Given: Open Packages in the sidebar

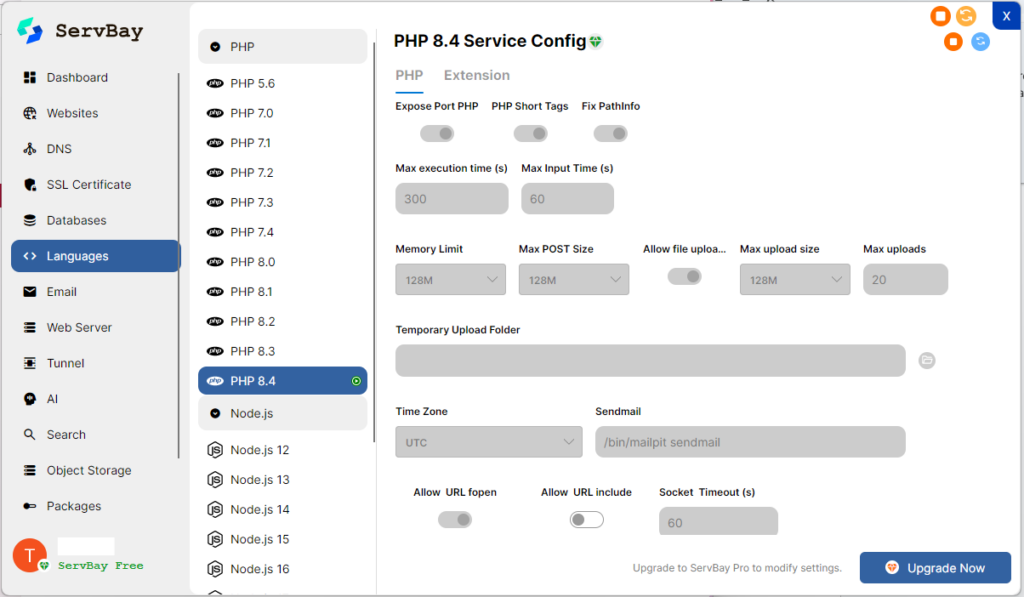Looking at the screenshot, I should pos(73,506).
